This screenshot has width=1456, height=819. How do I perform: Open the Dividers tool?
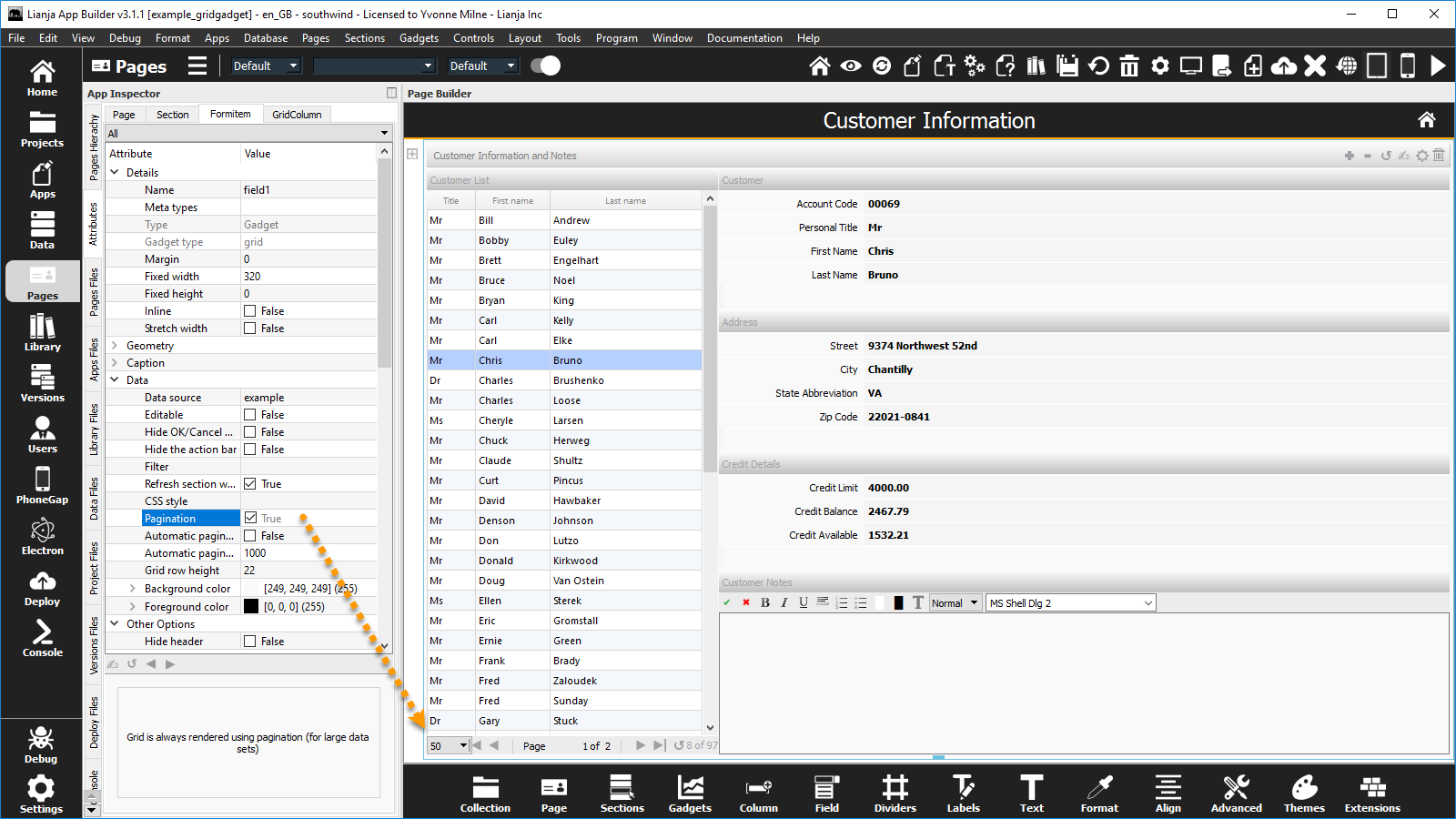(895, 793)
